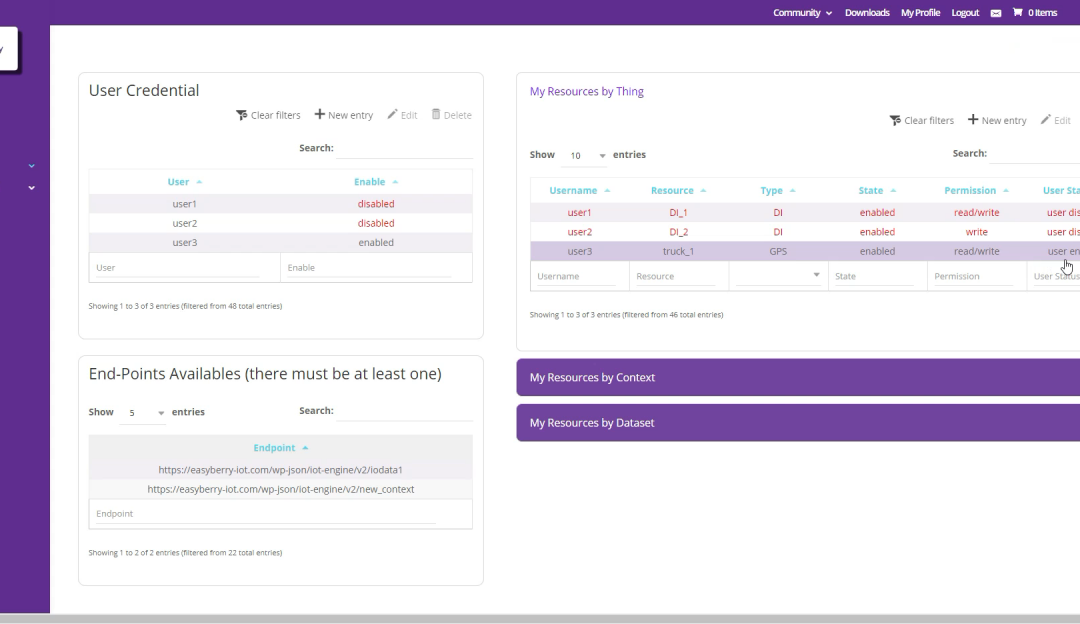Viewport: 1080px width, 624px height.
Task: Click the State filter input field
Action: [873, 276]
